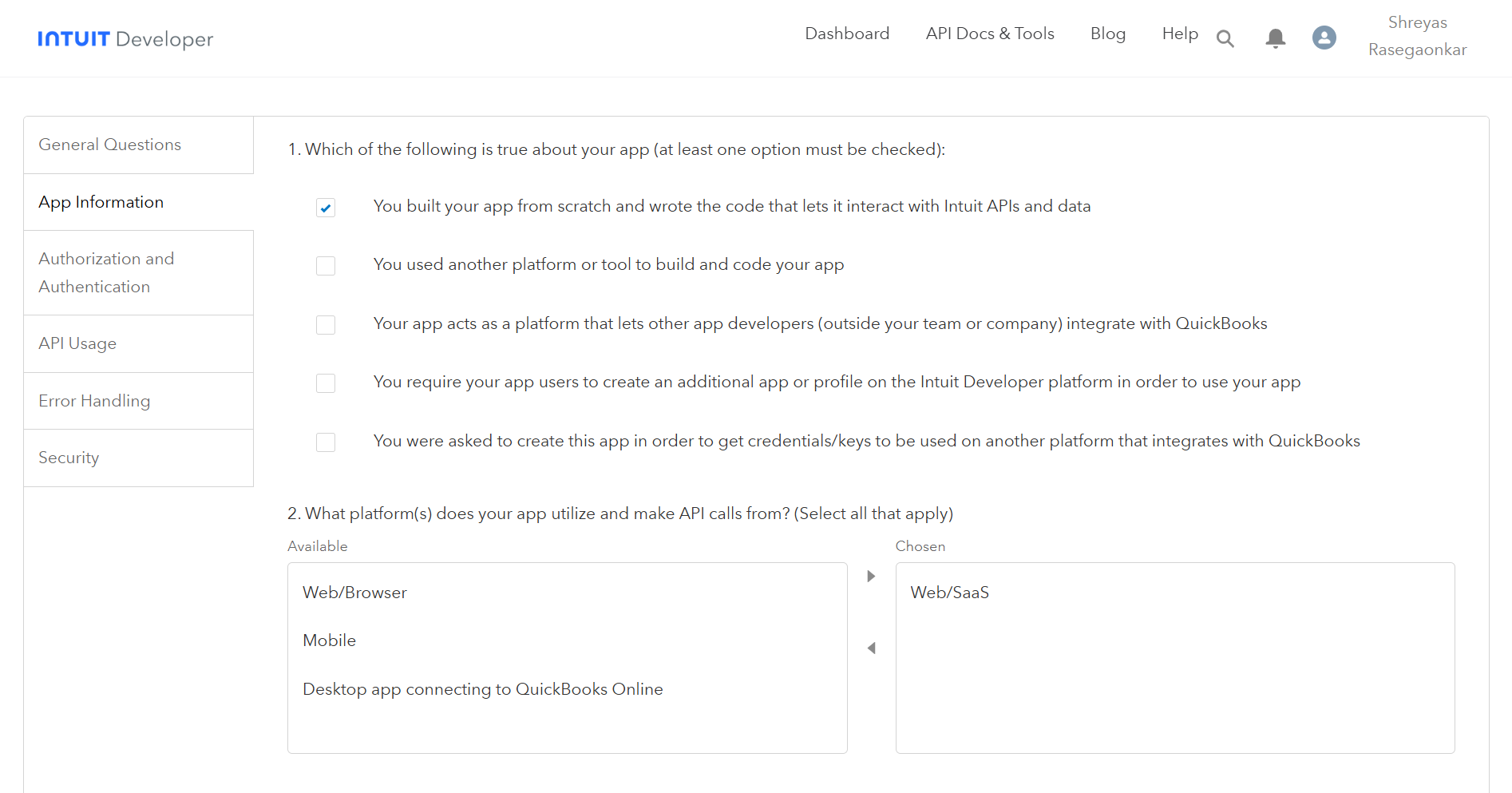This screenshot has width=1512, height=793.
Task: Check require additional app or profile checkbox
Action: [x=326, y=383]
